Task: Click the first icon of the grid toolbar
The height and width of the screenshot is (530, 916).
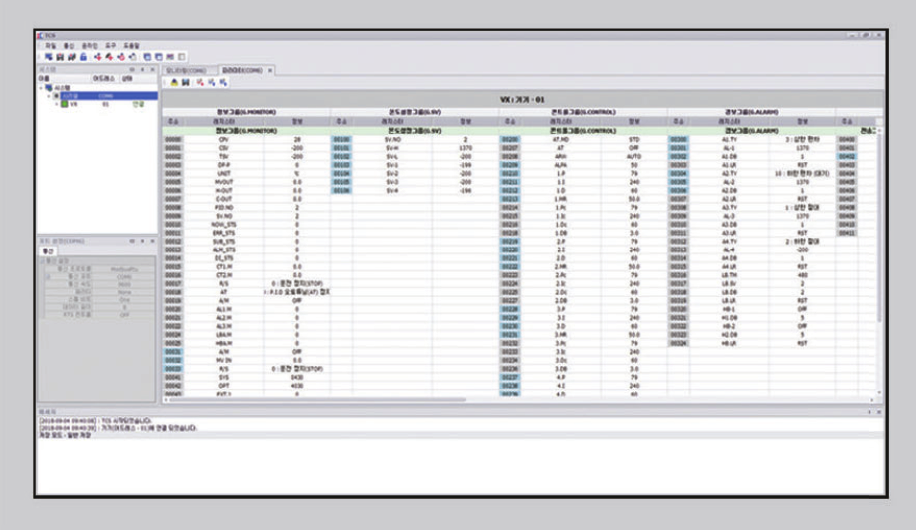Action: click(174, 83)
